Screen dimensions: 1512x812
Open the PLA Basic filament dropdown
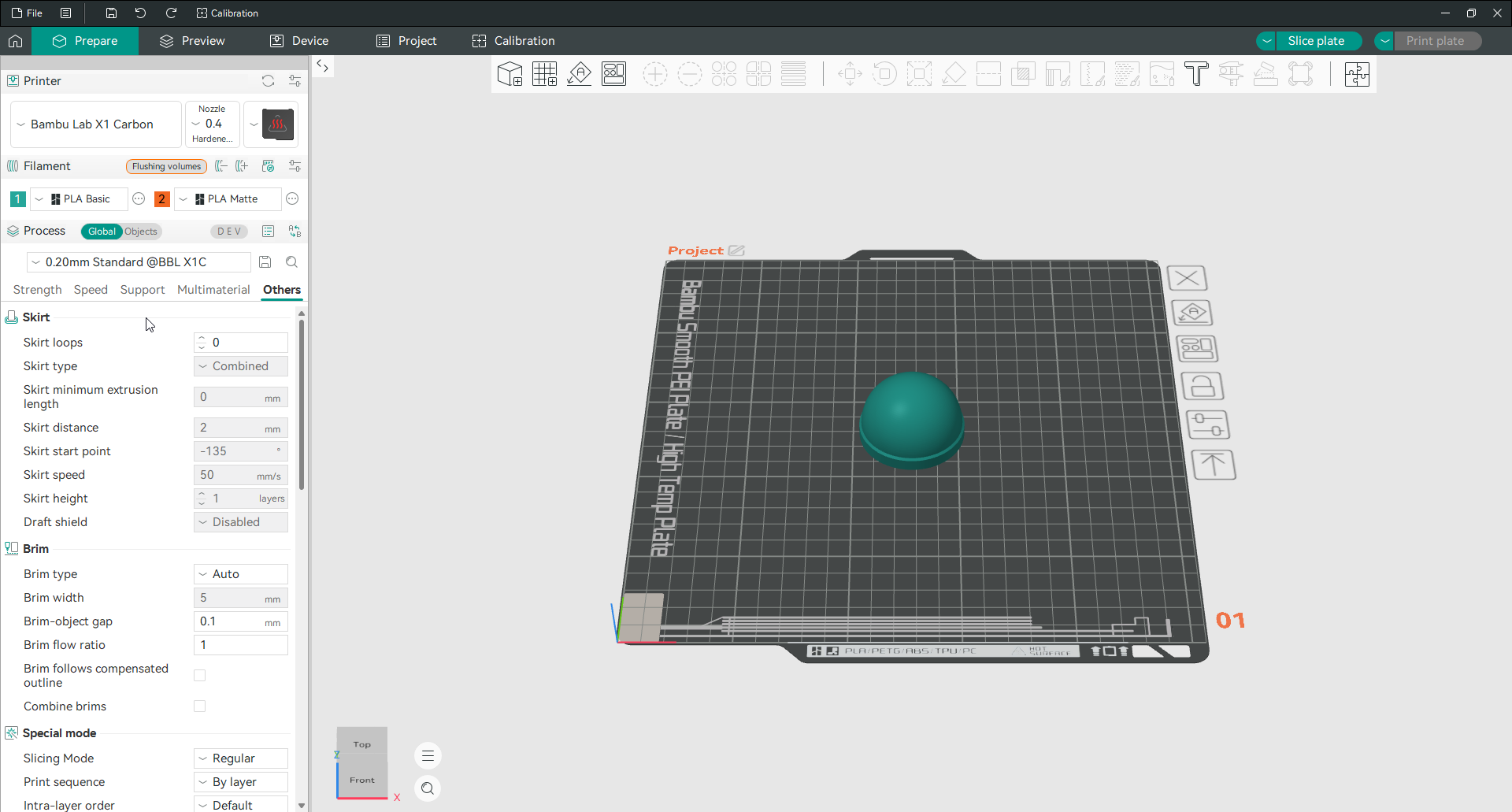78,198
